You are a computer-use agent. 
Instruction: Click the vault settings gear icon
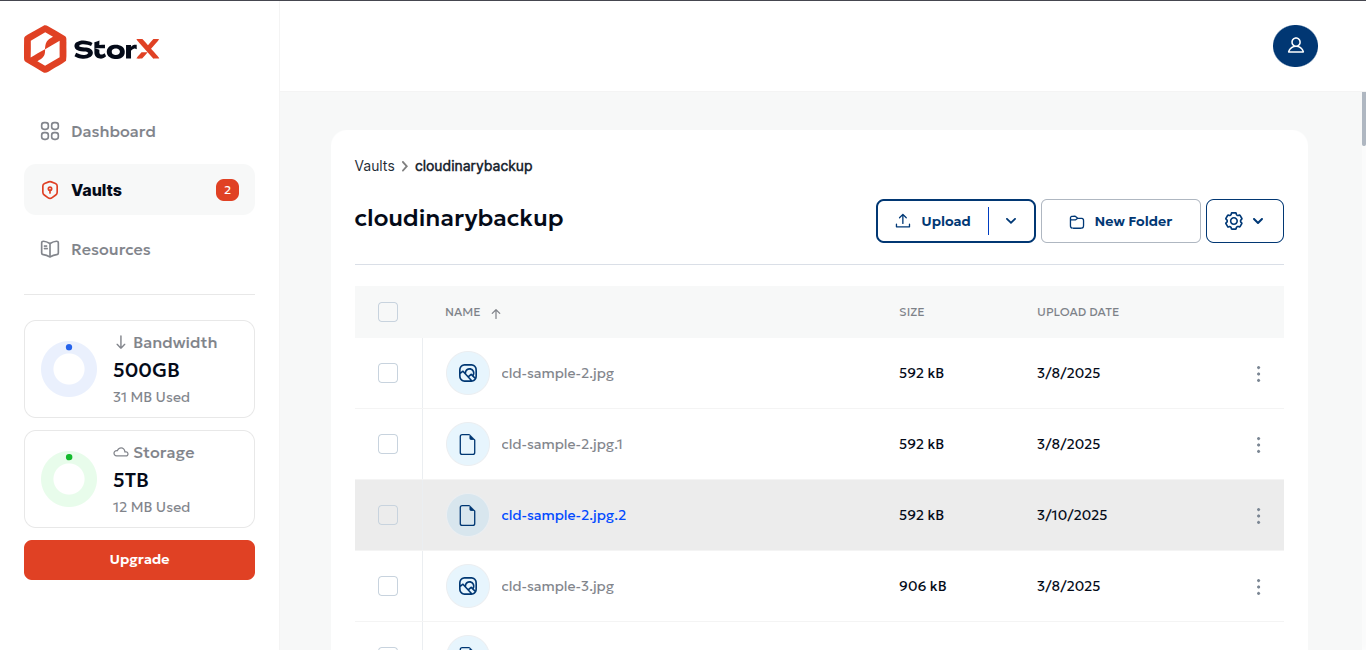tap(1234, 221)
